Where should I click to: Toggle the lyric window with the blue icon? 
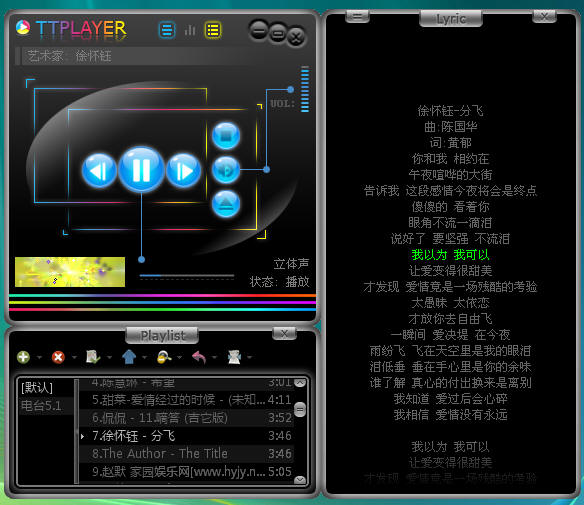click(x=167, y=30)
